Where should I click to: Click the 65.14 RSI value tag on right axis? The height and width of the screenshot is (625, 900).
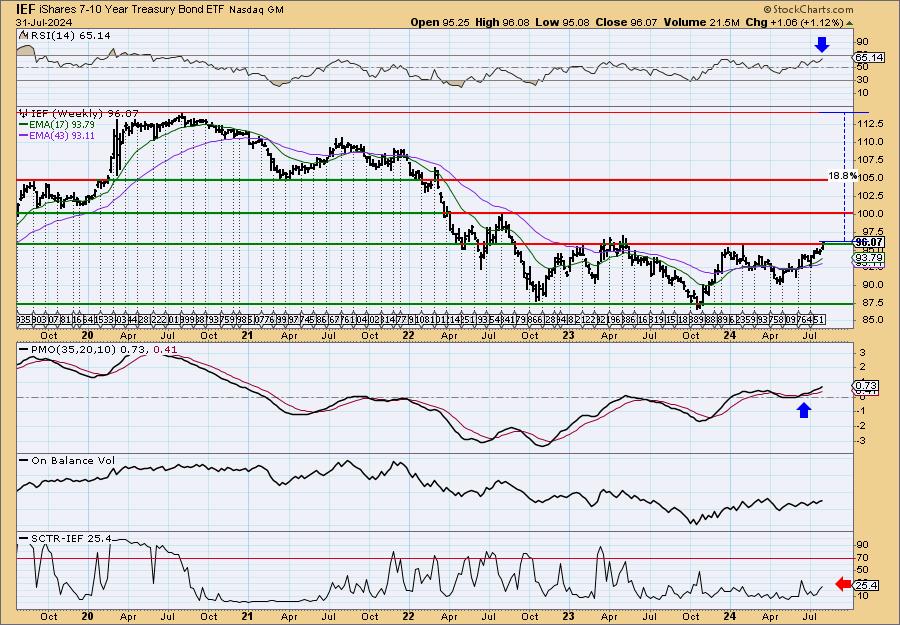point(868,57)
